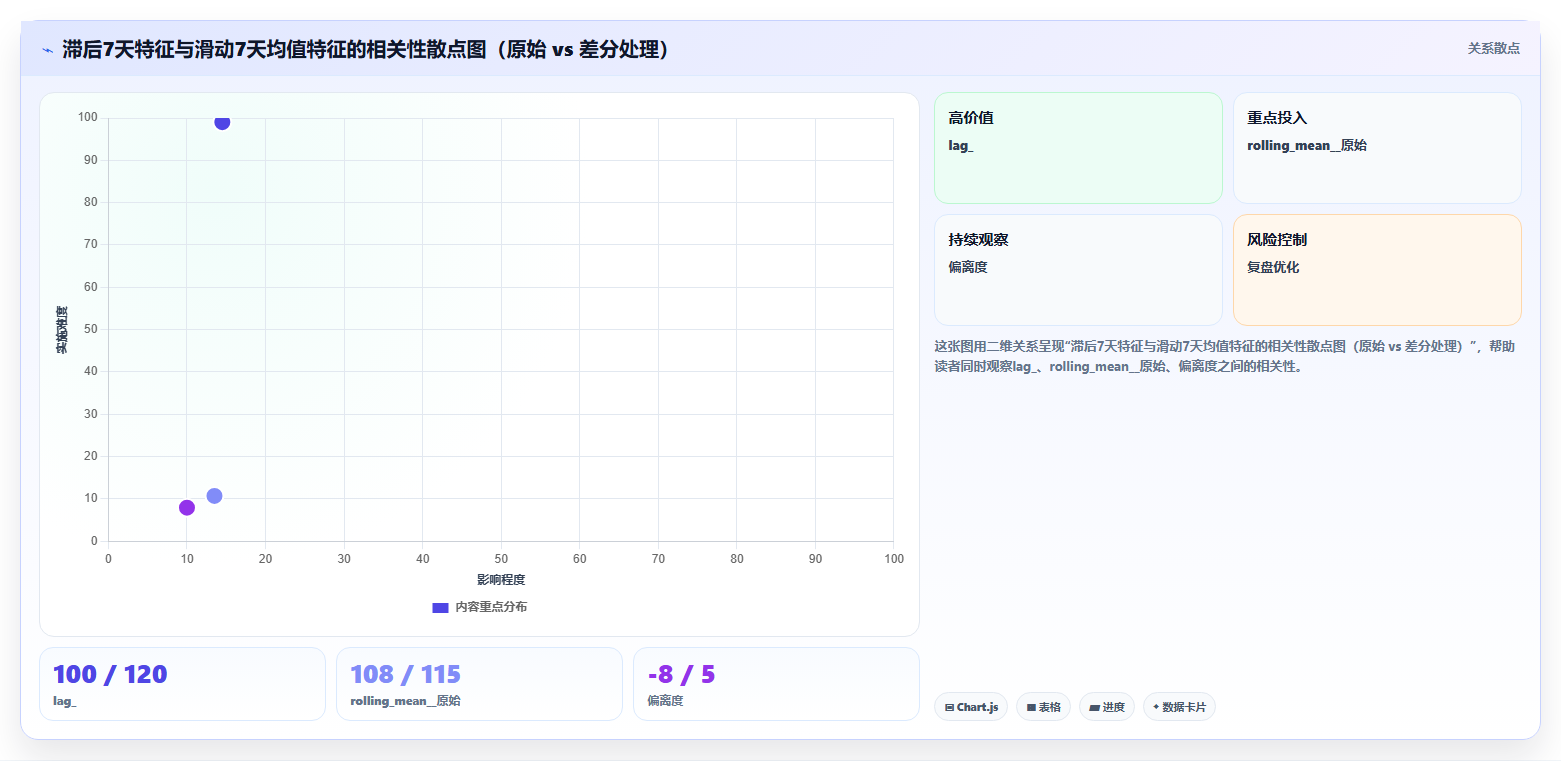Click the rolling_mean__原始 label under 108 / 115

pyautogui.click(x=405, y=701)
